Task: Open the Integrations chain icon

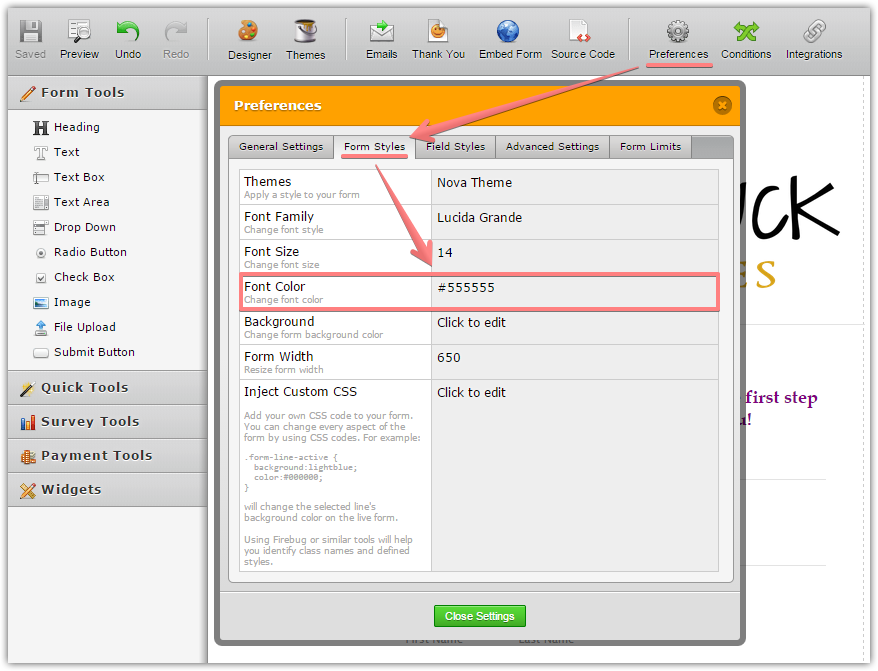Action: pyautogui.click(x=814, y=32)
